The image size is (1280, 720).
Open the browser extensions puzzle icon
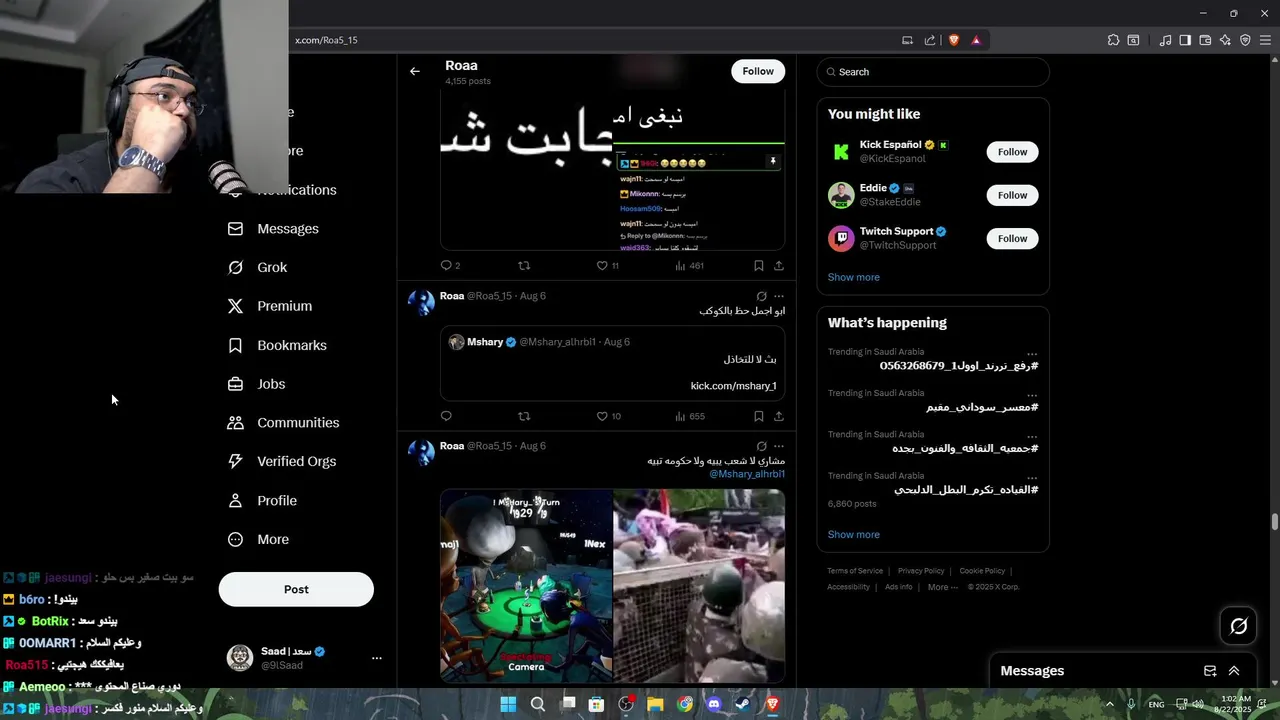click(1113, 40)
